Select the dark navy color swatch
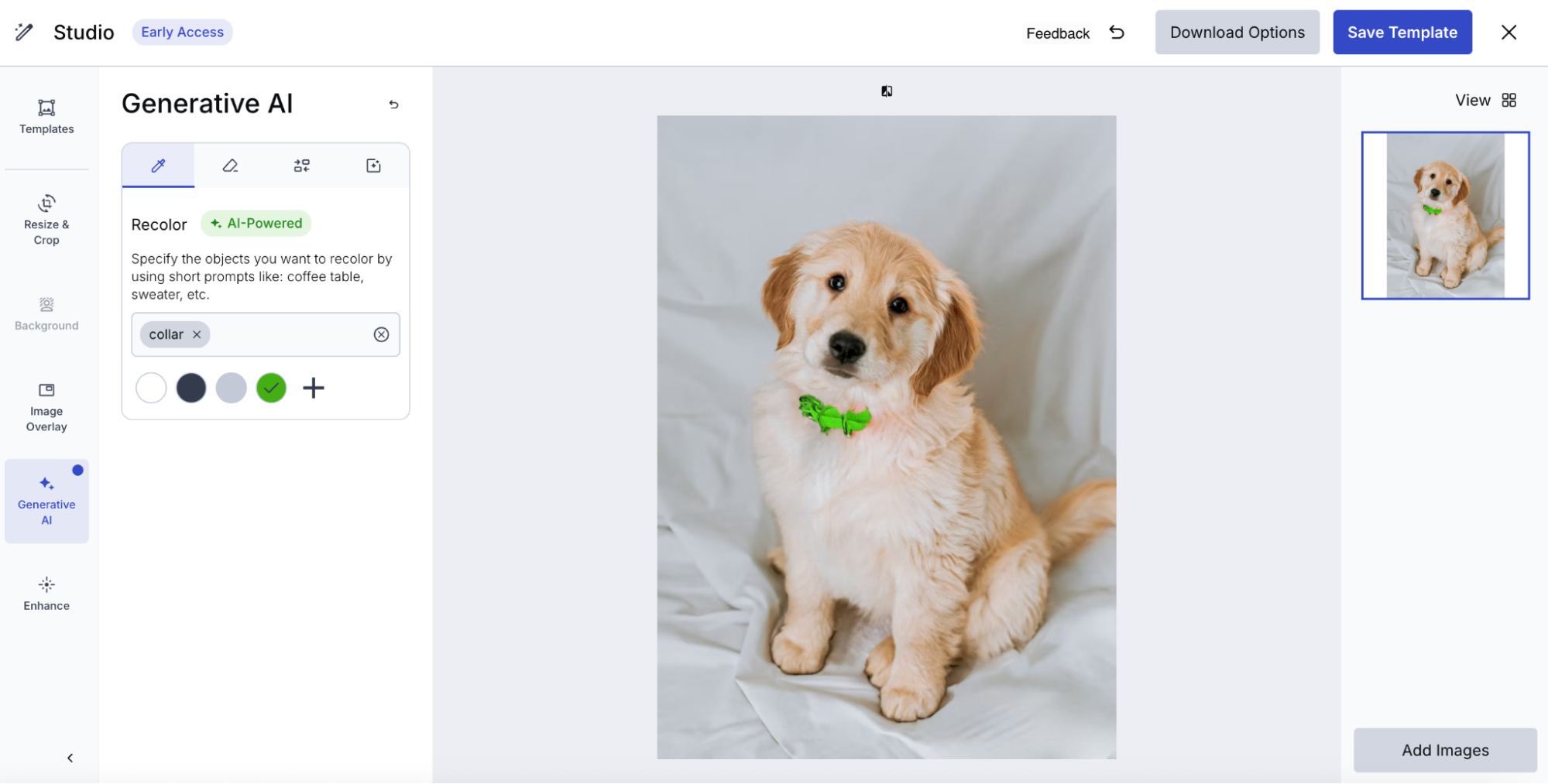Image resolution: width=1548 pixels, height=784 pixels. pos(191,388)
